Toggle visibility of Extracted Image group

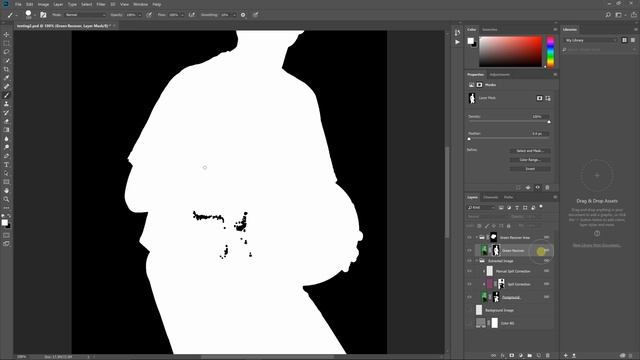[x=469, y=260]
